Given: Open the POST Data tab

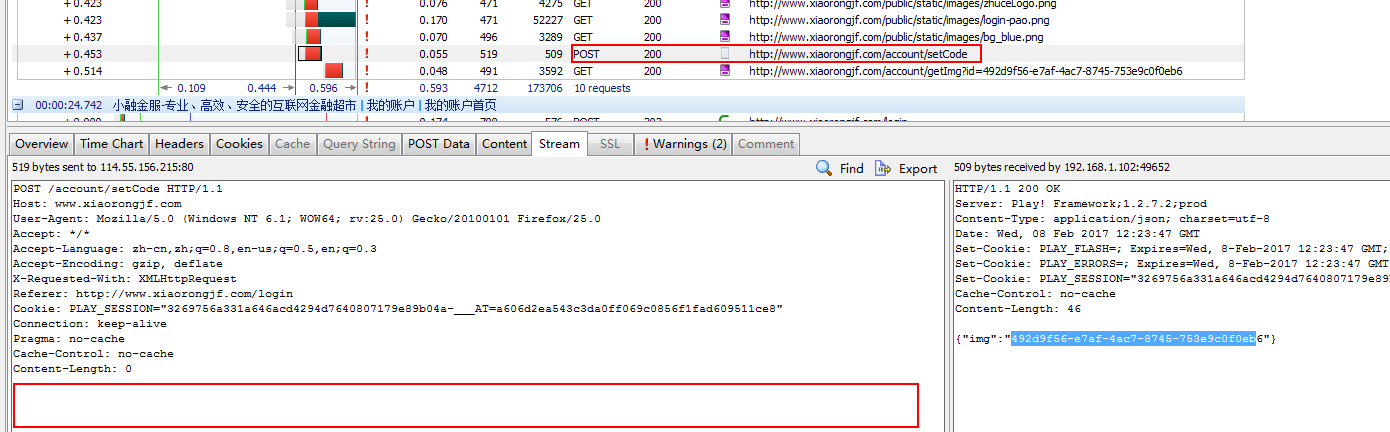Looking at the screenshot, I should tap(439, 144).
